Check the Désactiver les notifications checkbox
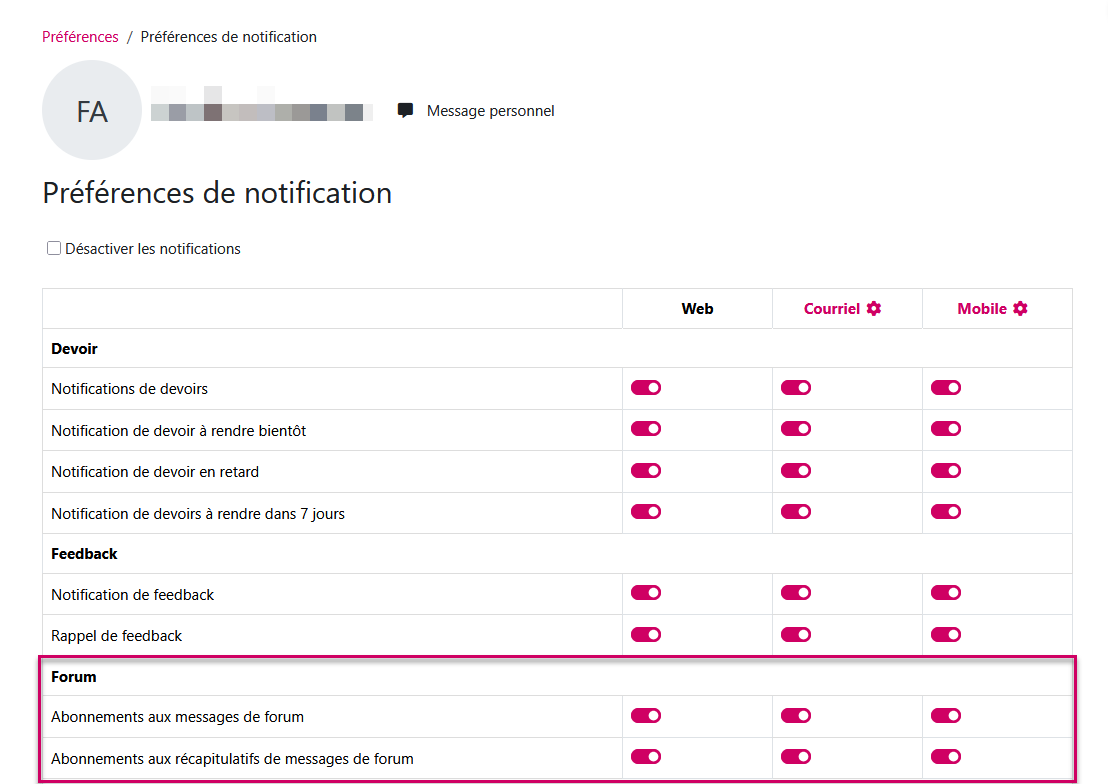1108x784 pixels. (x=54, y=249)
